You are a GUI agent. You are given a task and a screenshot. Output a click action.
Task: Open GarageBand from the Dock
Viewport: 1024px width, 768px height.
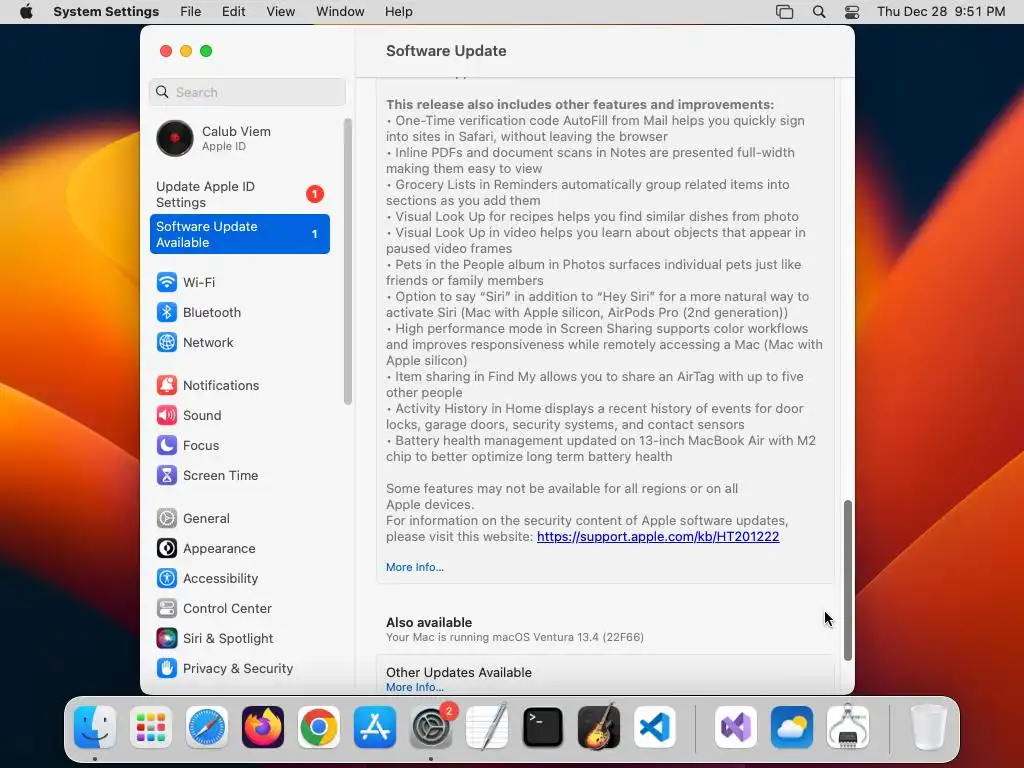pos(599,727)
